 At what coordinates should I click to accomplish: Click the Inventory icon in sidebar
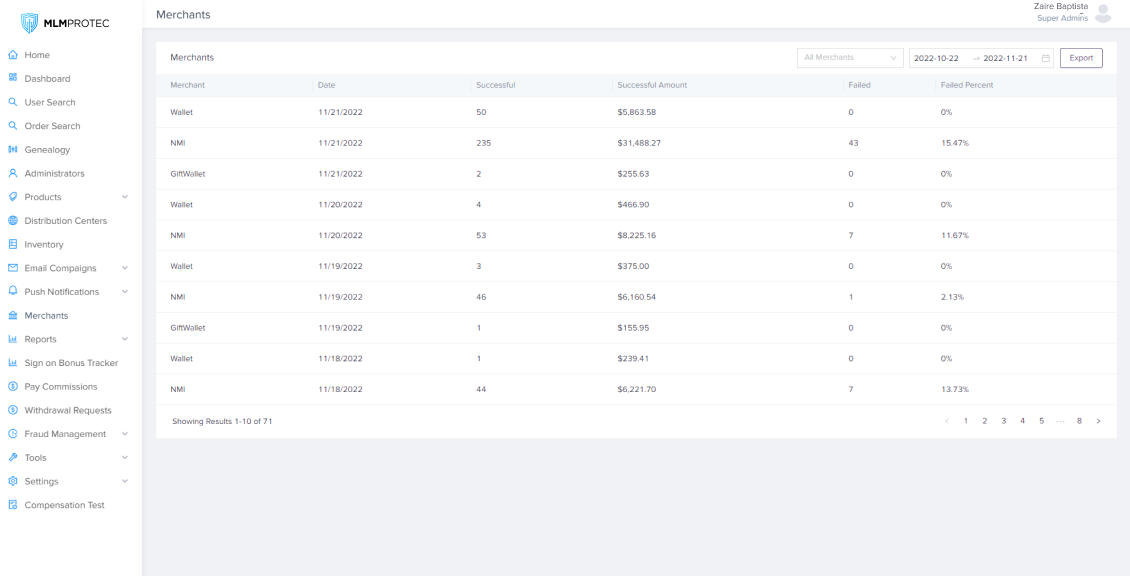pyautogui.click(x=13, y=245)
